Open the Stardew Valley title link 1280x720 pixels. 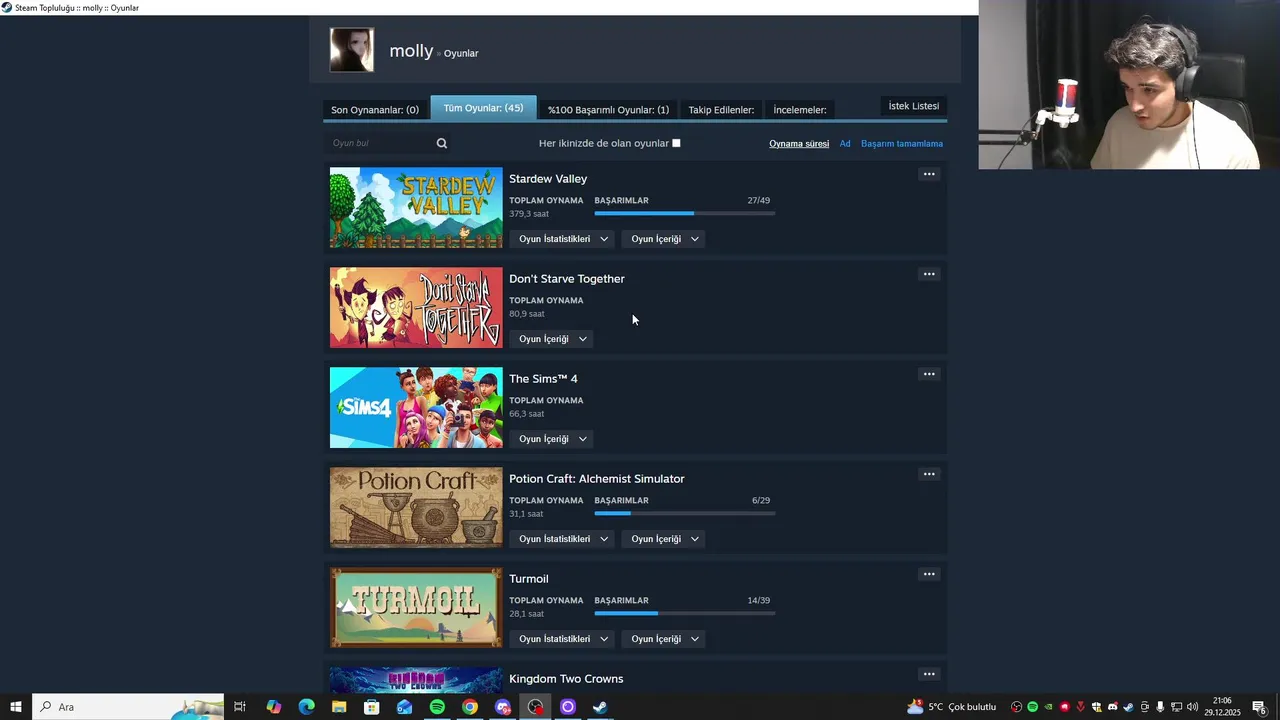coord(548,179)
